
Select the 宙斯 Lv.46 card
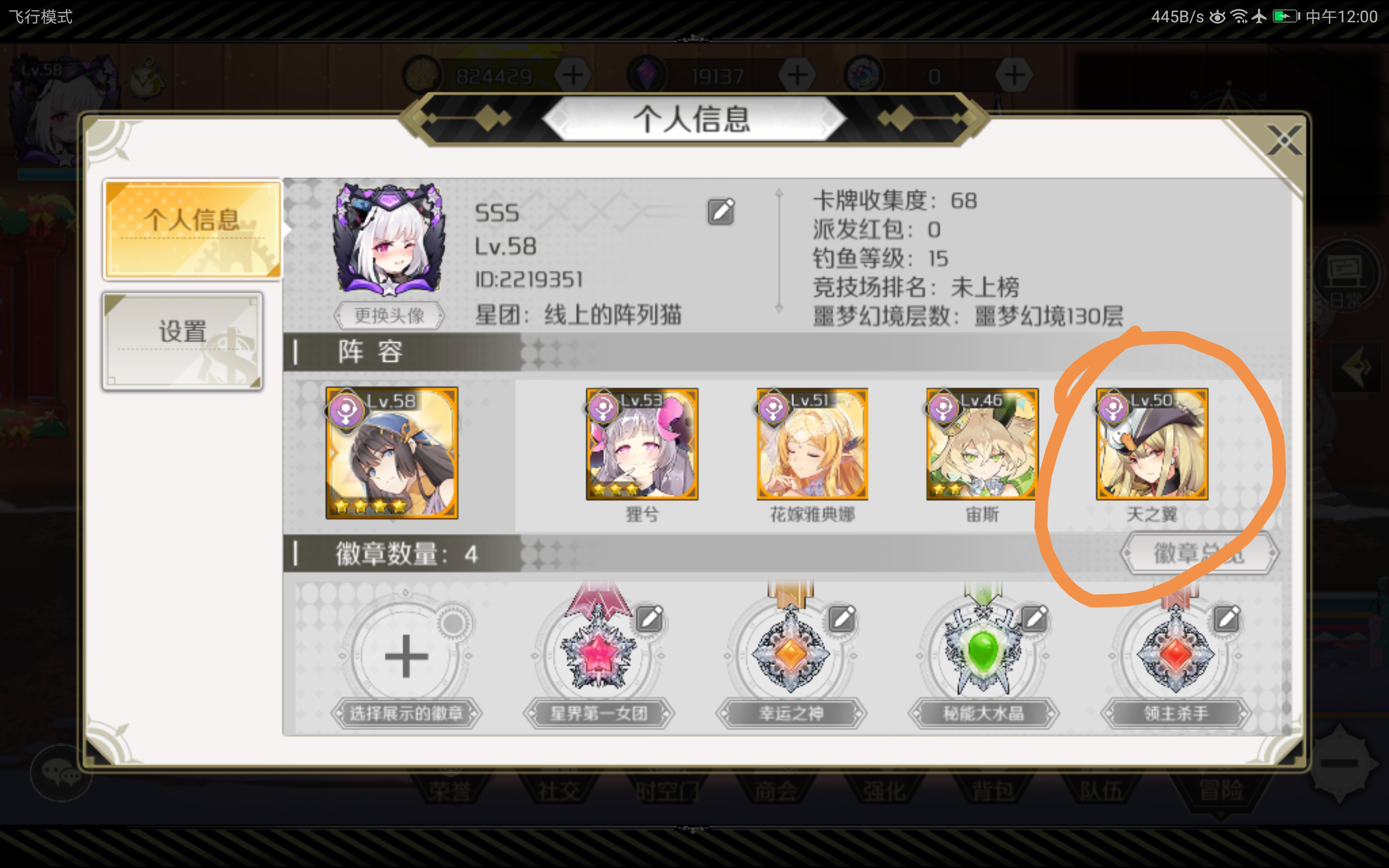coord(982,444)
